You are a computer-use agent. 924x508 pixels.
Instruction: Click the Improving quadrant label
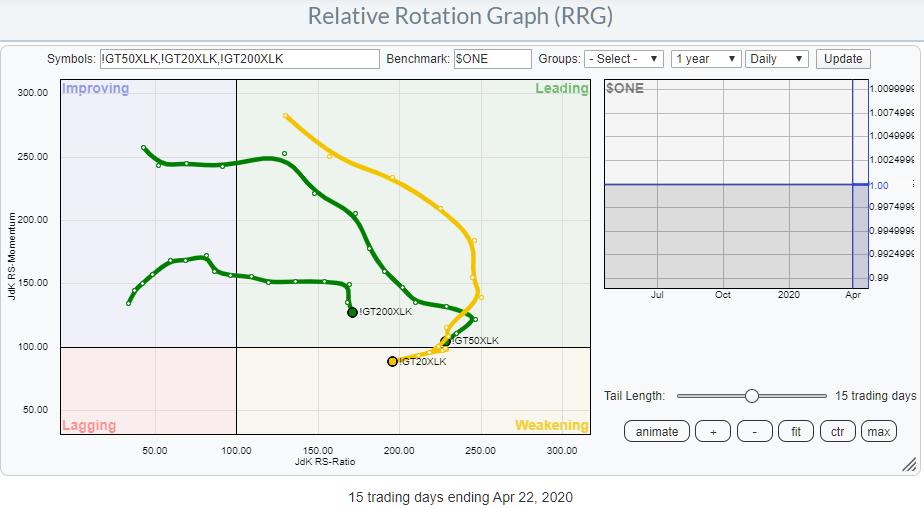pos(96,89)
